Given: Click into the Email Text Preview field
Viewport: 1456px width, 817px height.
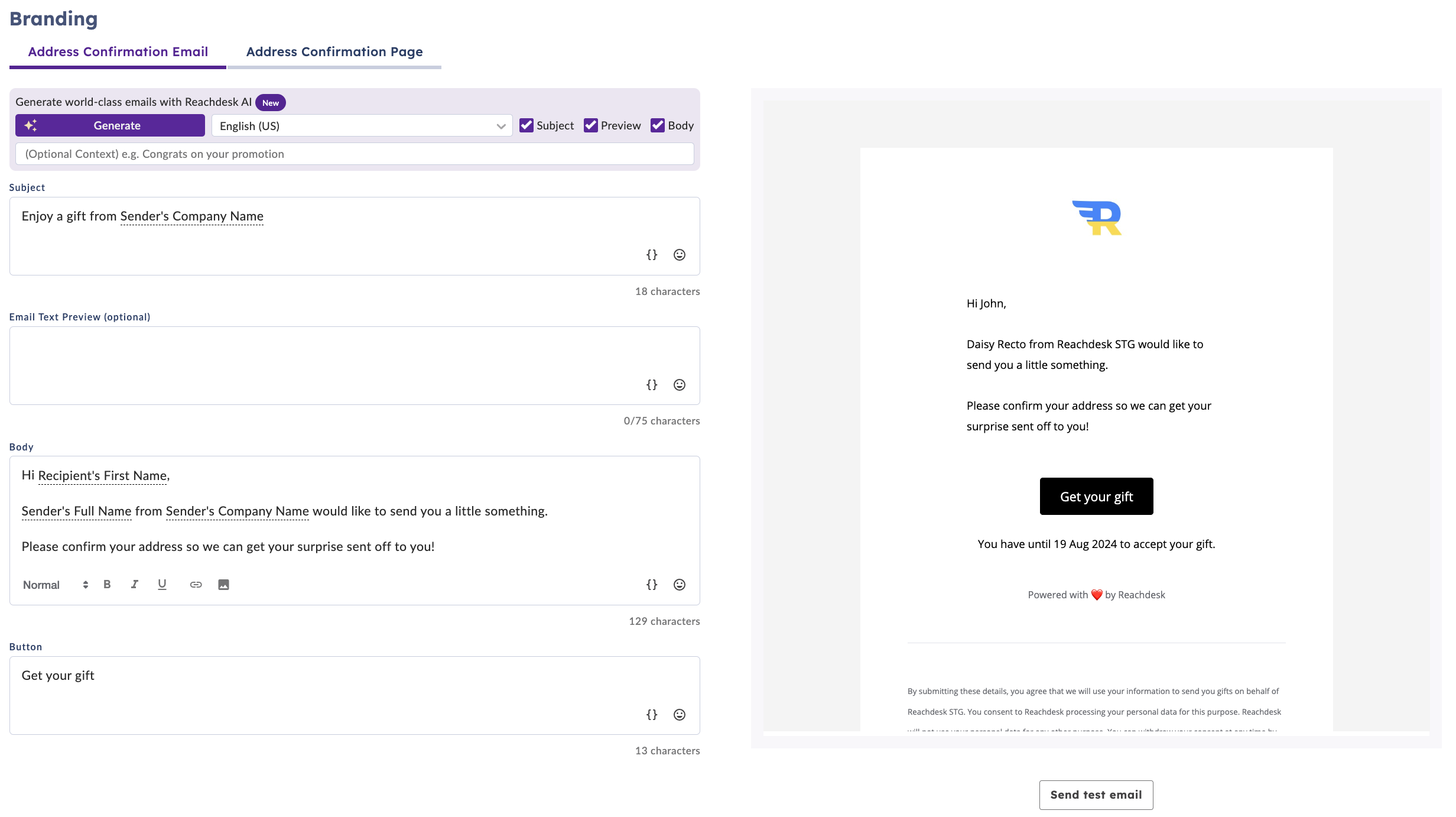Looking at the screenshot, I should point(355,366).
